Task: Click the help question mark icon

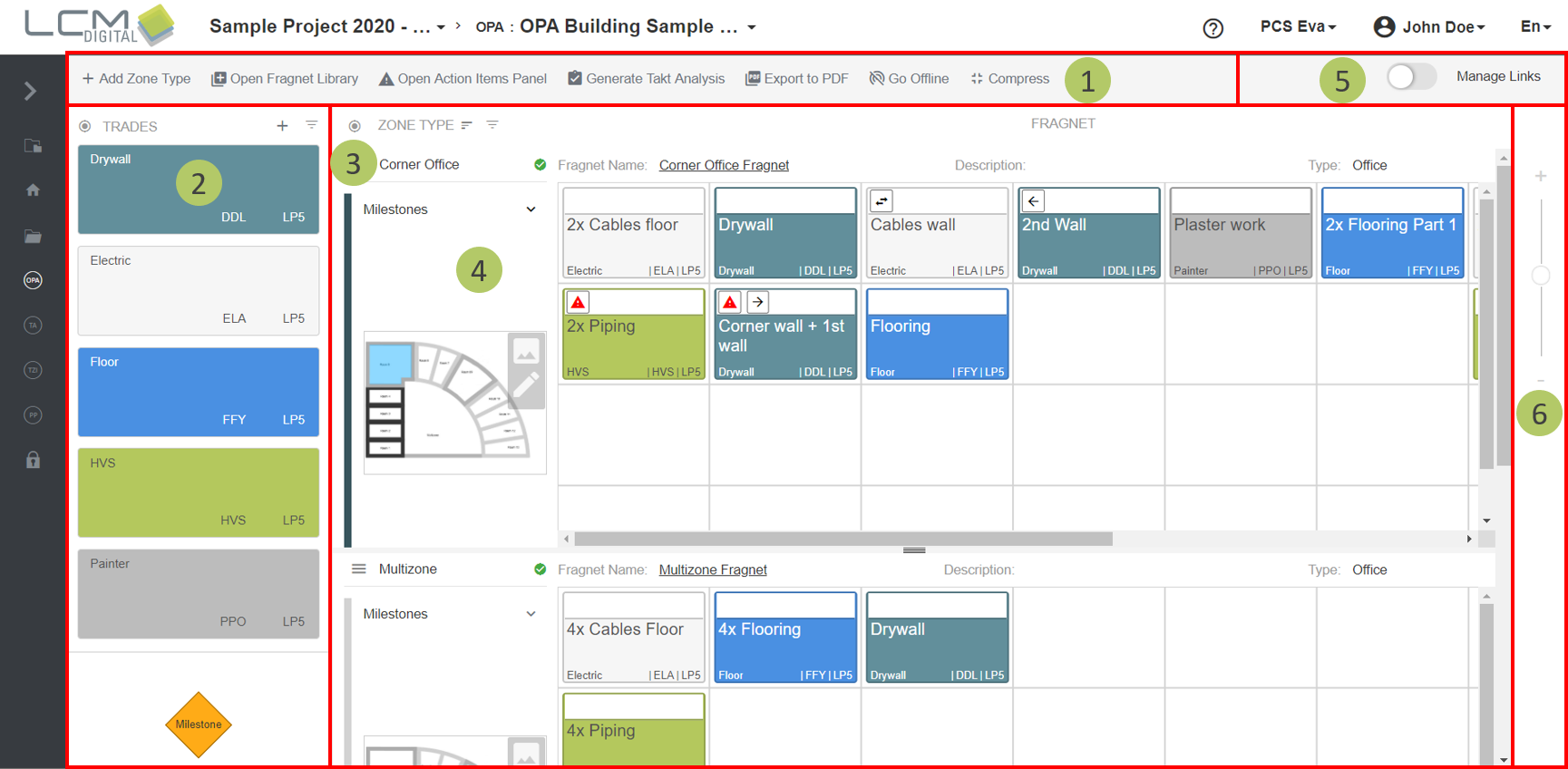Action: click(x=1213, y=28)
